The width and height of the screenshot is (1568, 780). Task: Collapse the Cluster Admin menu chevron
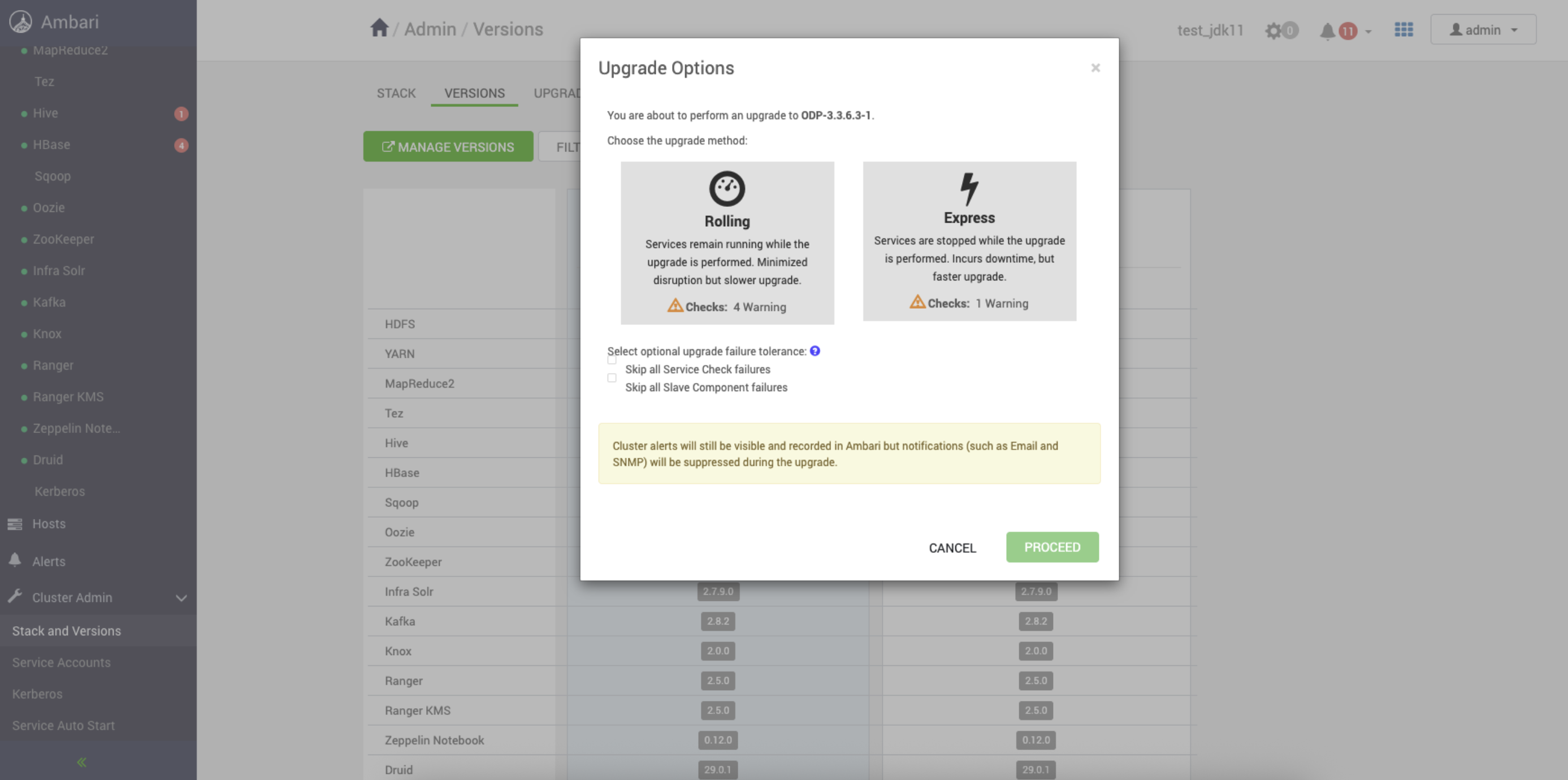pos(181,598)
